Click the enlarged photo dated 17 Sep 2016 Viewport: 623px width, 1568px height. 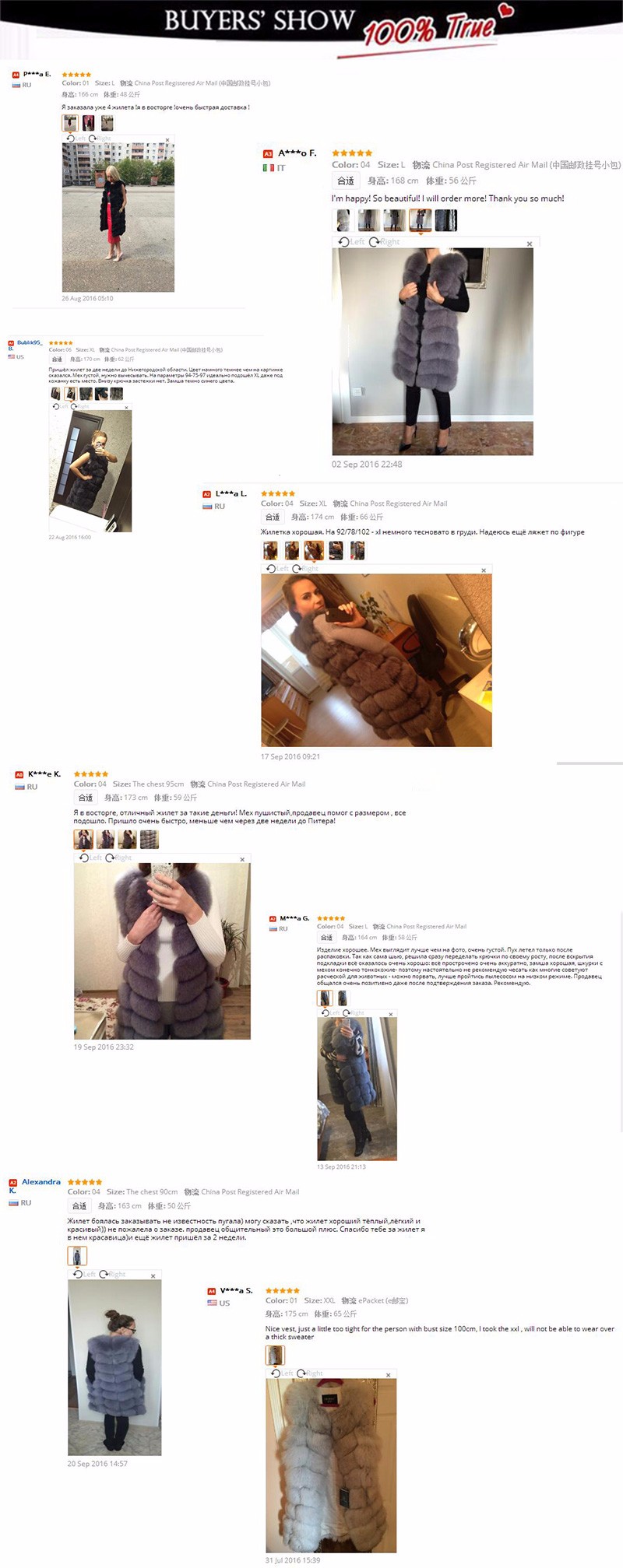point(376,661)
